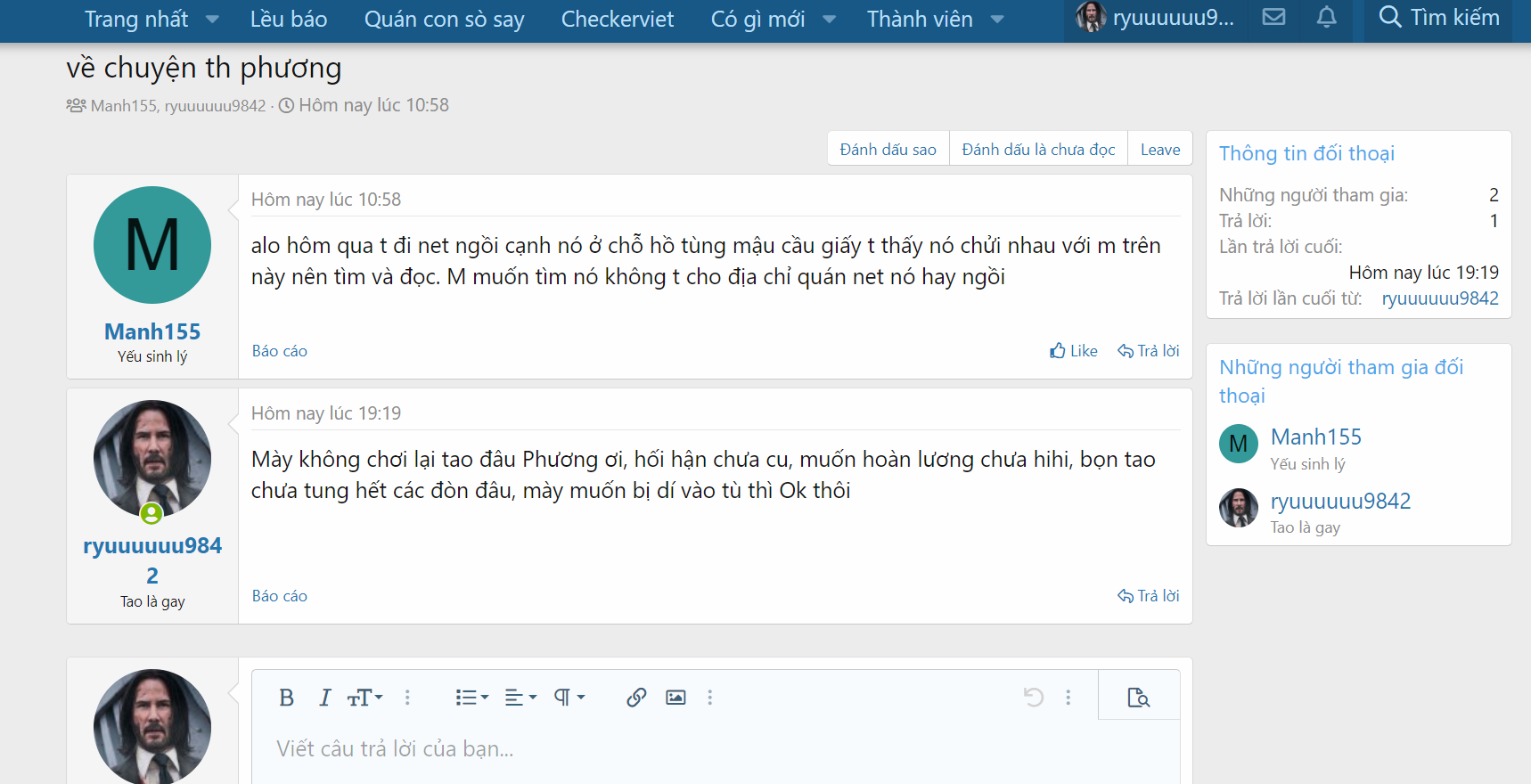Viewport: 1531px width, 784px height.
Task: Click the insert image icon
Action: (x=675, y=698)
